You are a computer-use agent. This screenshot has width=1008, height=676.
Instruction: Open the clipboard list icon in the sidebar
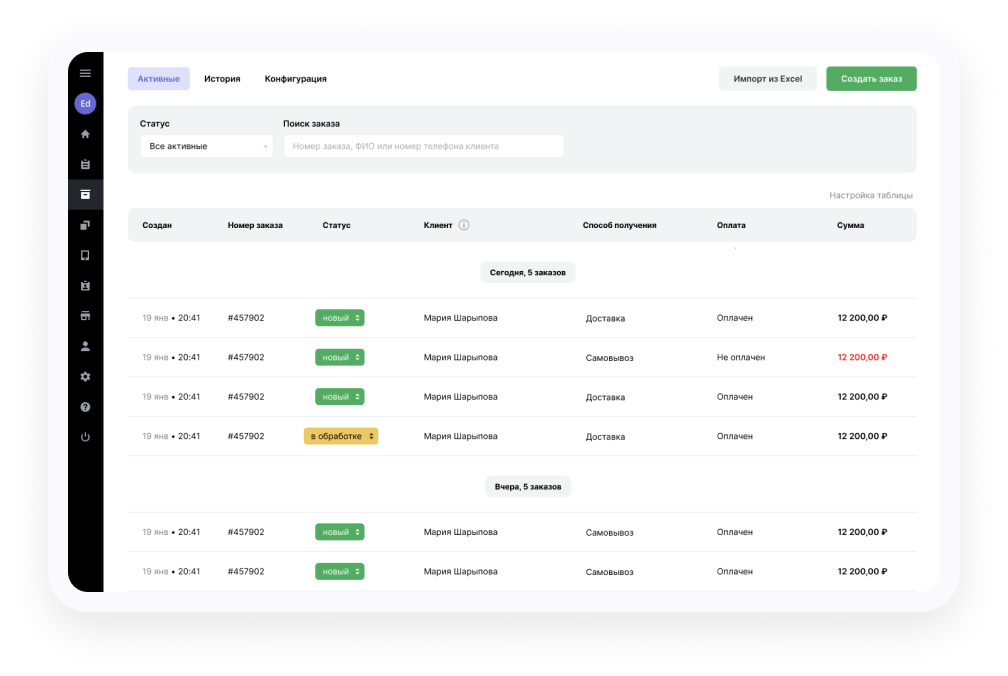[x=85, y=165]
